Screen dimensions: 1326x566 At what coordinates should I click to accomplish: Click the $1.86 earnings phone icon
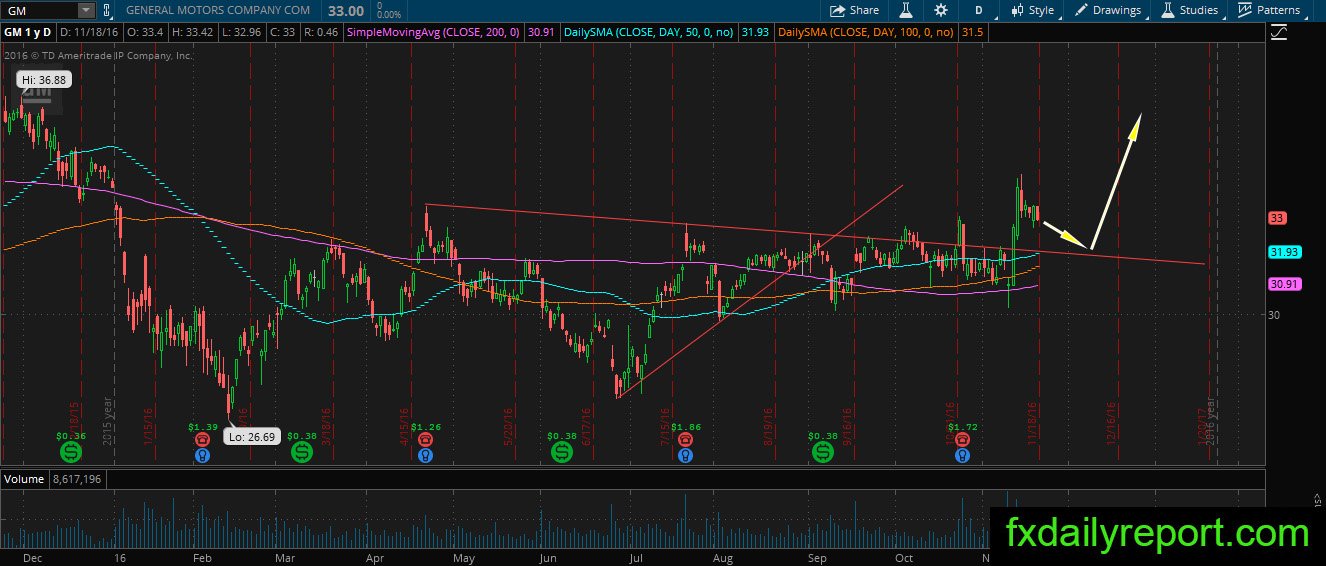click(684, 439)
